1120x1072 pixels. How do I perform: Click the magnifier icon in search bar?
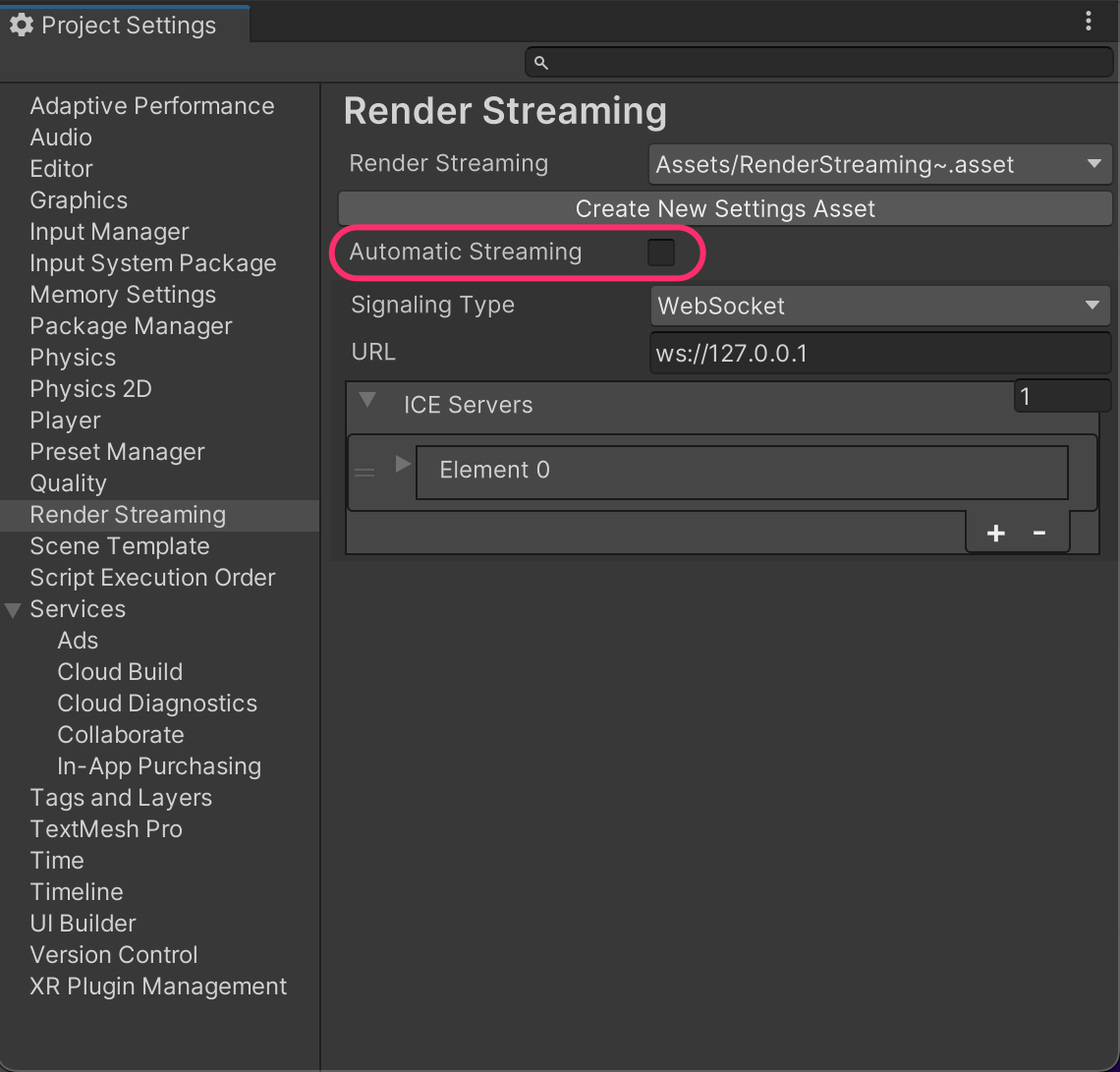pos(540,63)
